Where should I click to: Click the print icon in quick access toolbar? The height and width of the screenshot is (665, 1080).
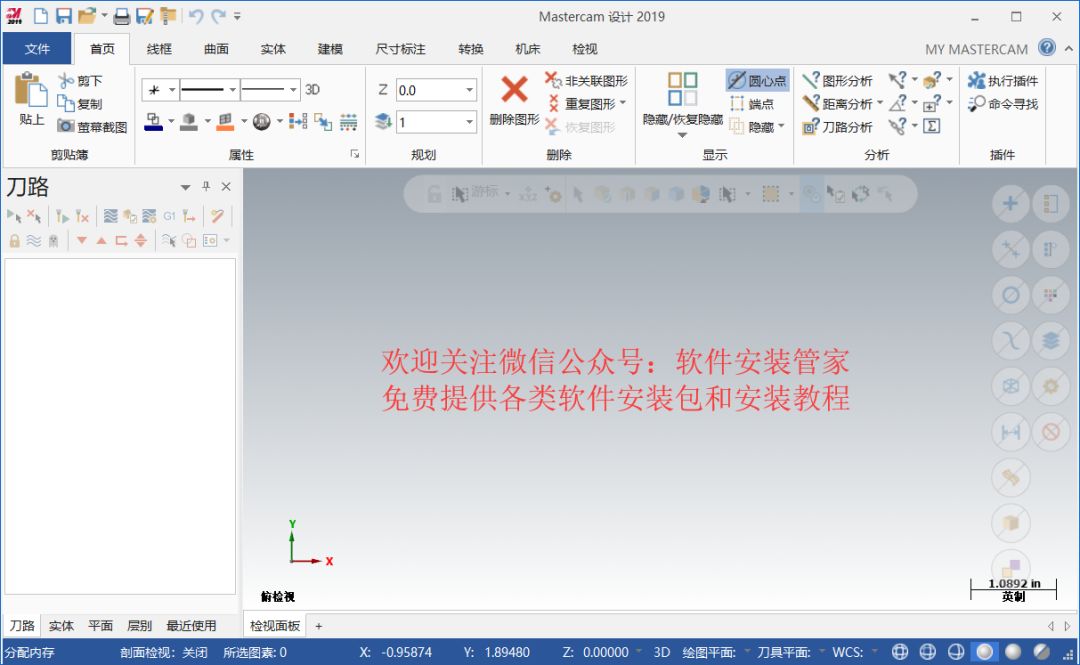tap(121, 16)
